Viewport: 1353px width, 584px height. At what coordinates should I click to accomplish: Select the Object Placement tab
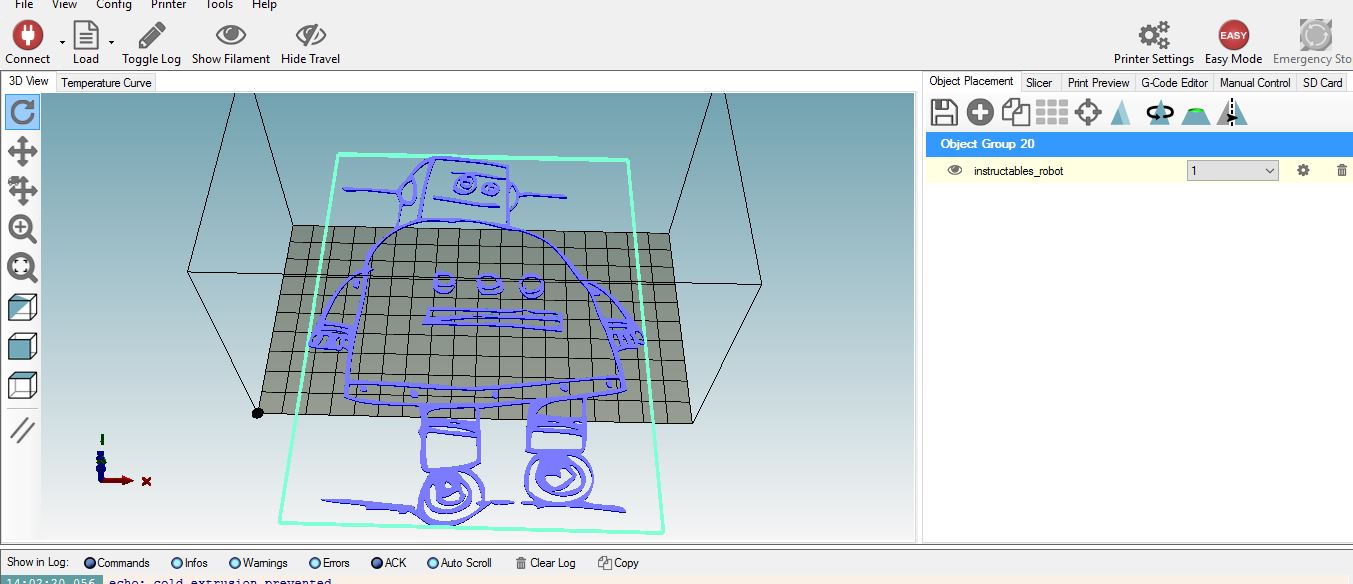tap(971, 82)
